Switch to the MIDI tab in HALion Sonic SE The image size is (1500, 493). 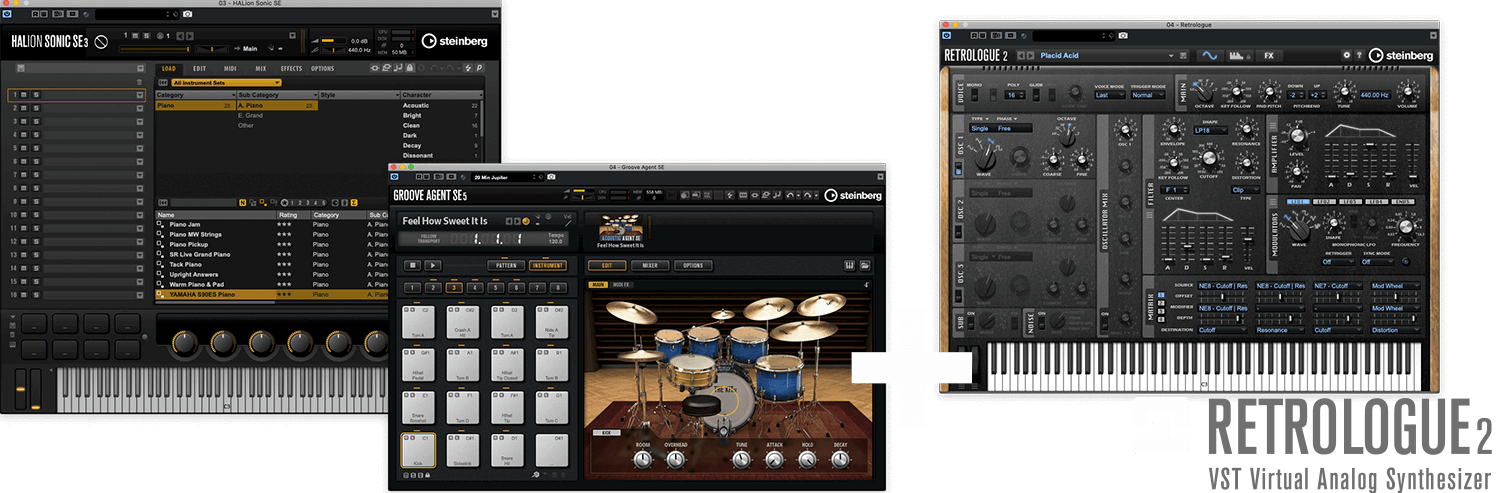pos(231,68)
